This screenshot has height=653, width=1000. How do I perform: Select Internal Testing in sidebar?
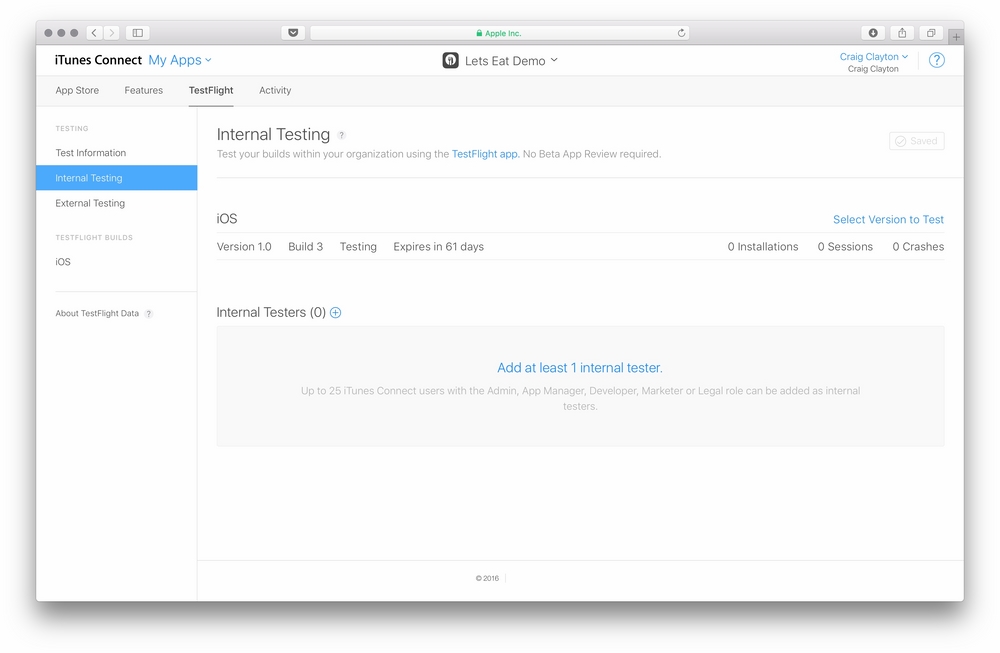point(117,178)
